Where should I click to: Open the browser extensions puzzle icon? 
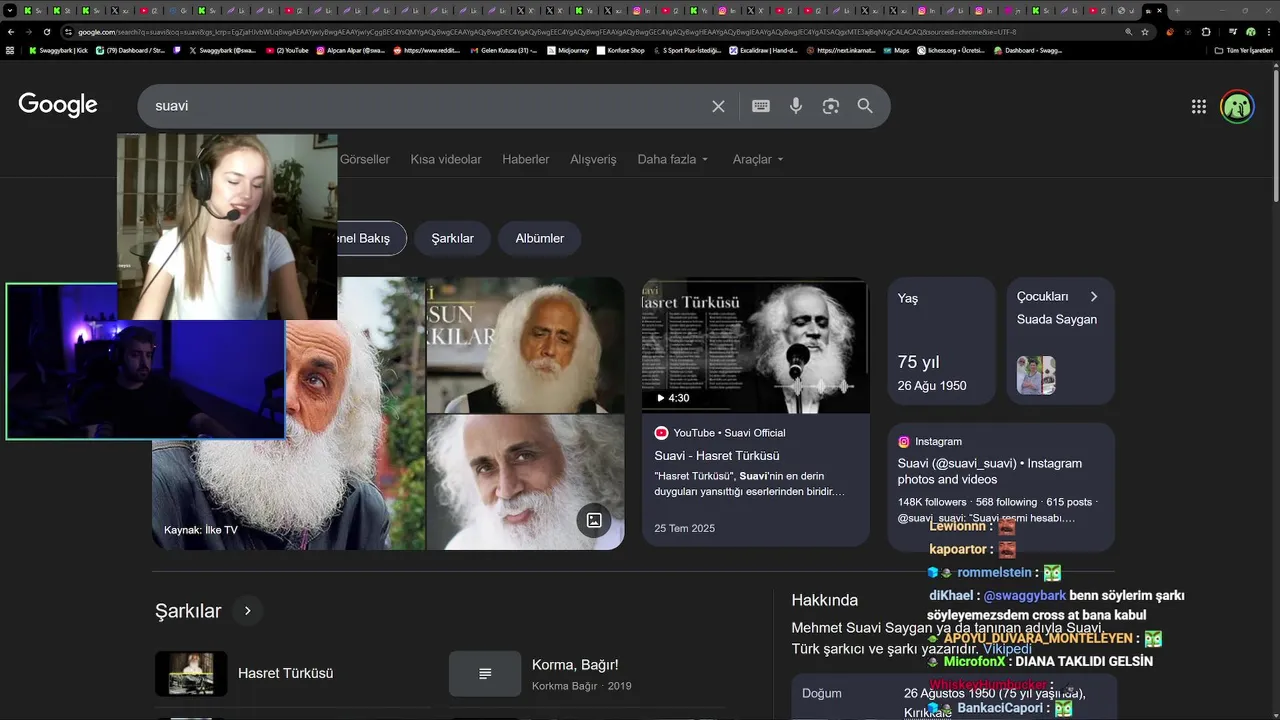1206,32
